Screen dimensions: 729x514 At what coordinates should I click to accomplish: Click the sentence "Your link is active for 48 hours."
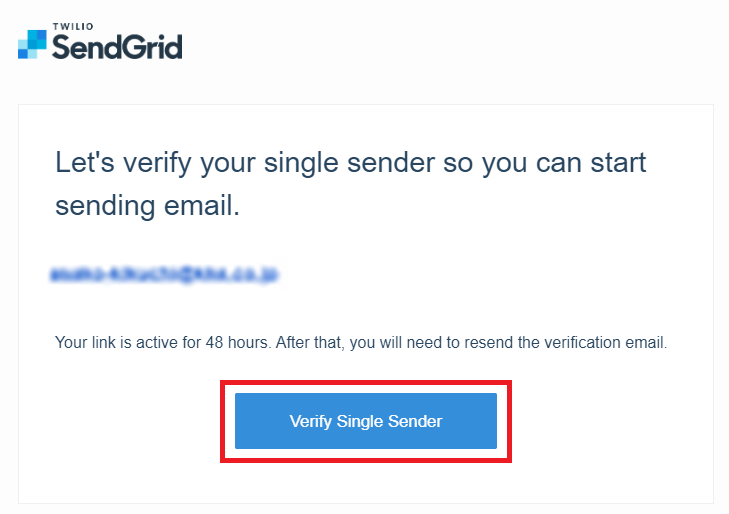(x=162, y=343)
